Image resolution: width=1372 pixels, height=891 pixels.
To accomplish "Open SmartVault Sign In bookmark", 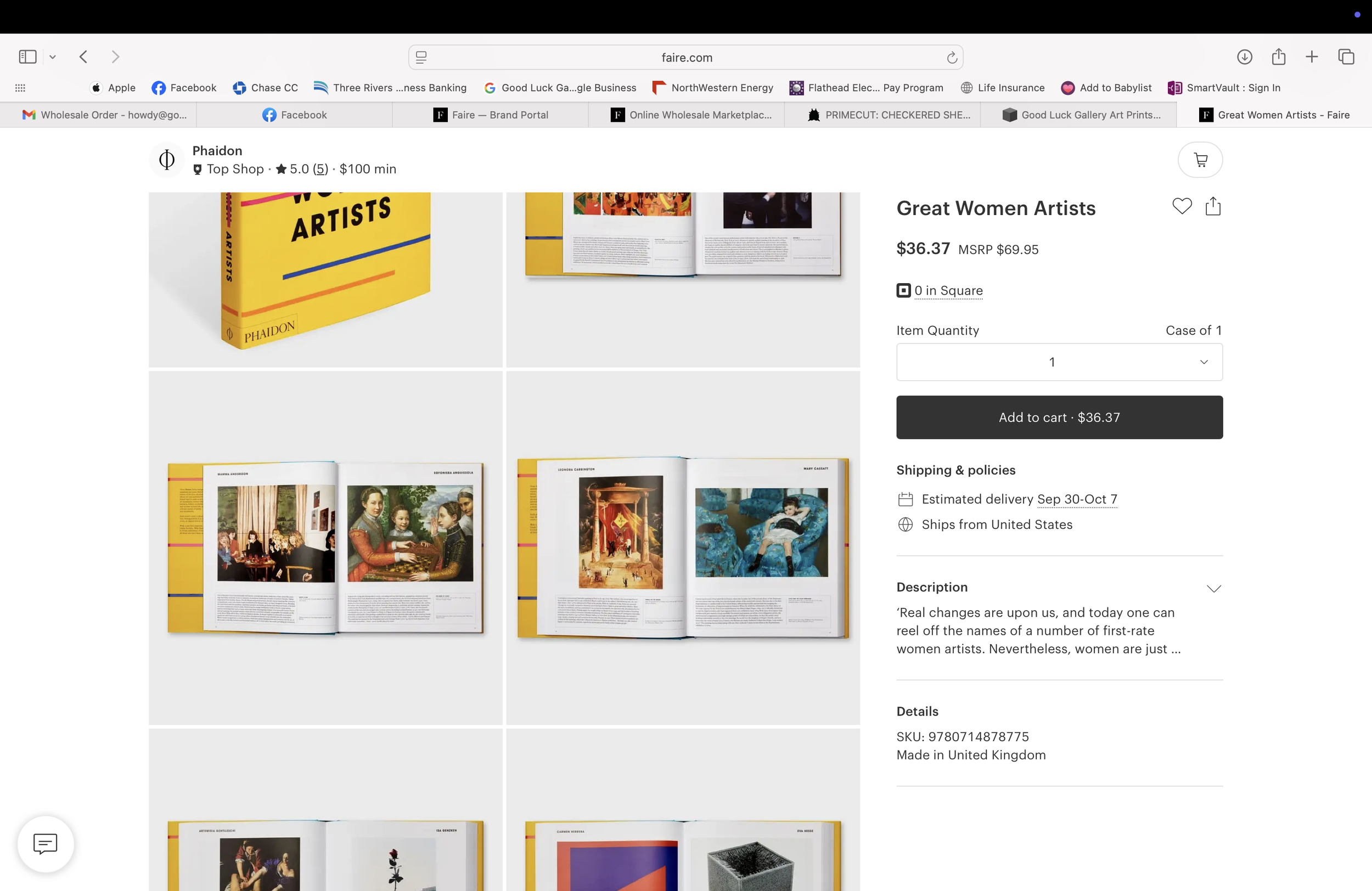I will pyautogui.click(x=1224, y=88).
